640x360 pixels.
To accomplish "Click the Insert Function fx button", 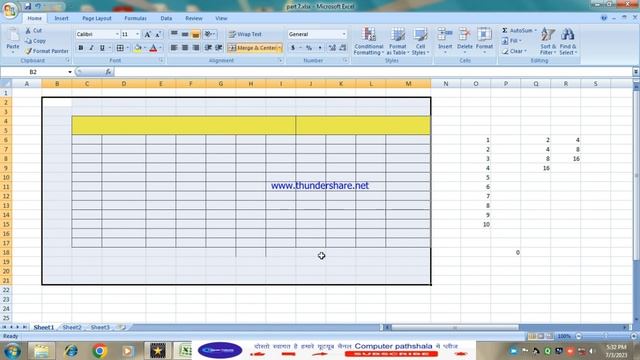I will [108, 72].
